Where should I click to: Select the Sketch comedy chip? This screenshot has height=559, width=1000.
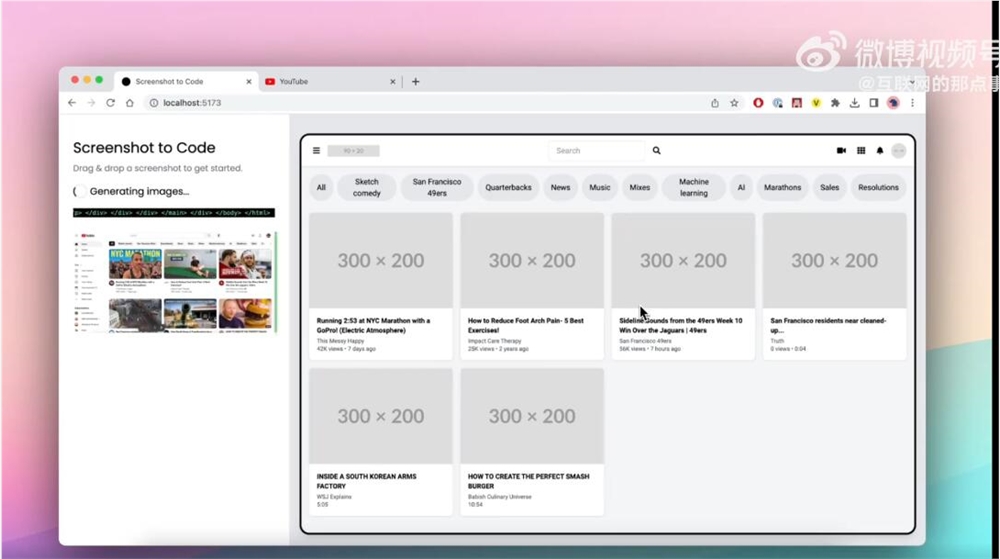(x=367, y=187)
